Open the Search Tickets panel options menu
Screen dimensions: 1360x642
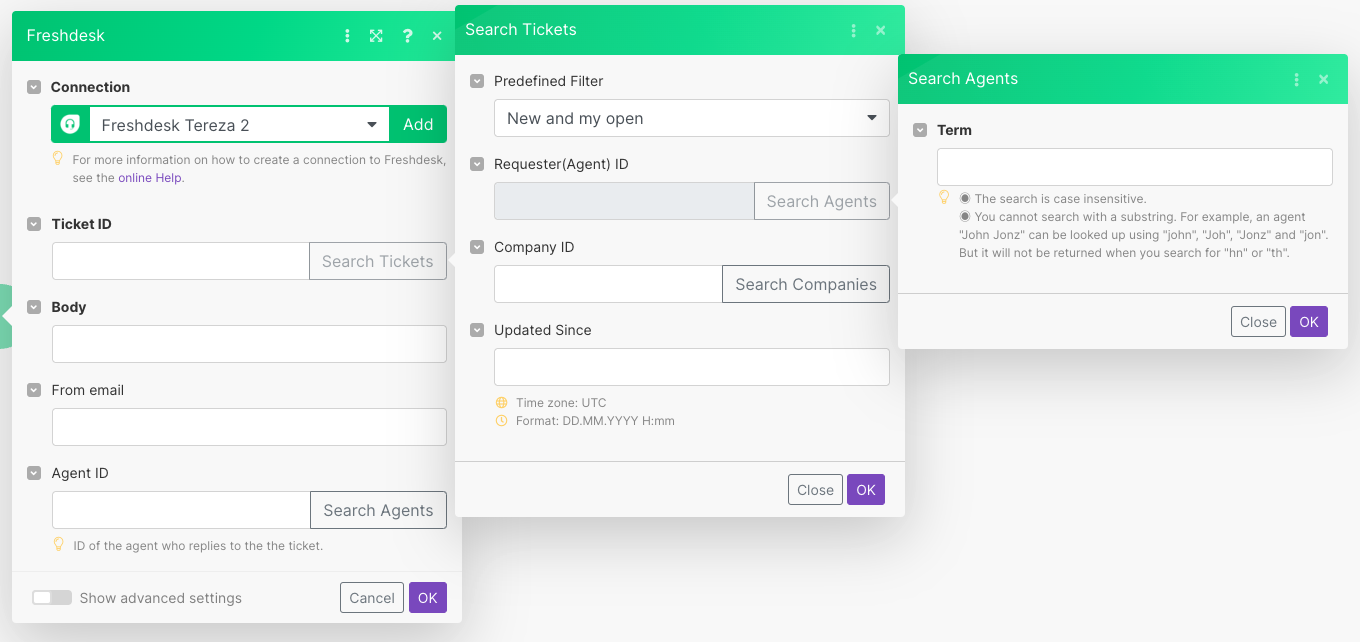coord(853,30)
